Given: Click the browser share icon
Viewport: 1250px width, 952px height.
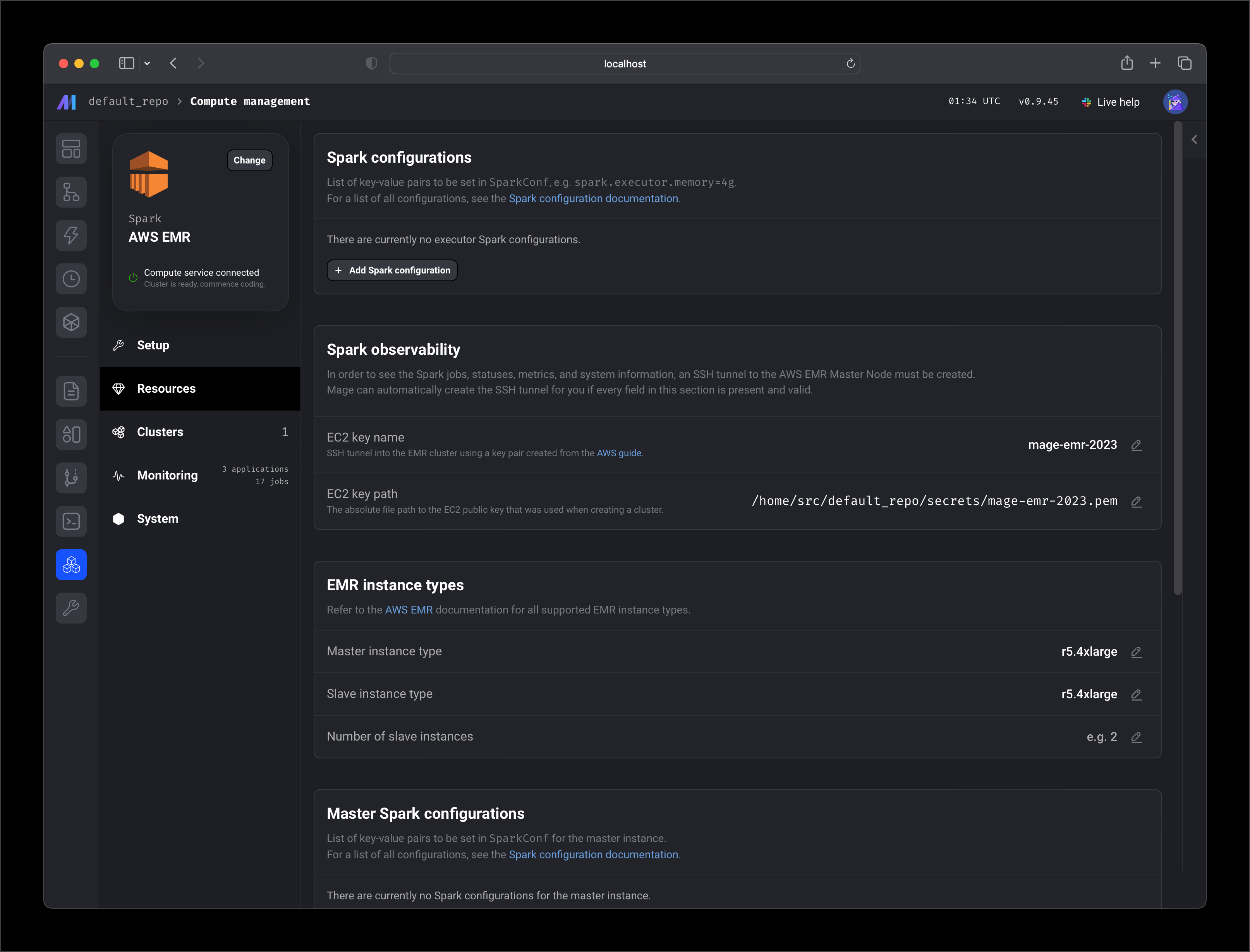Looking at the screenshot, I should coord(1127,63).
